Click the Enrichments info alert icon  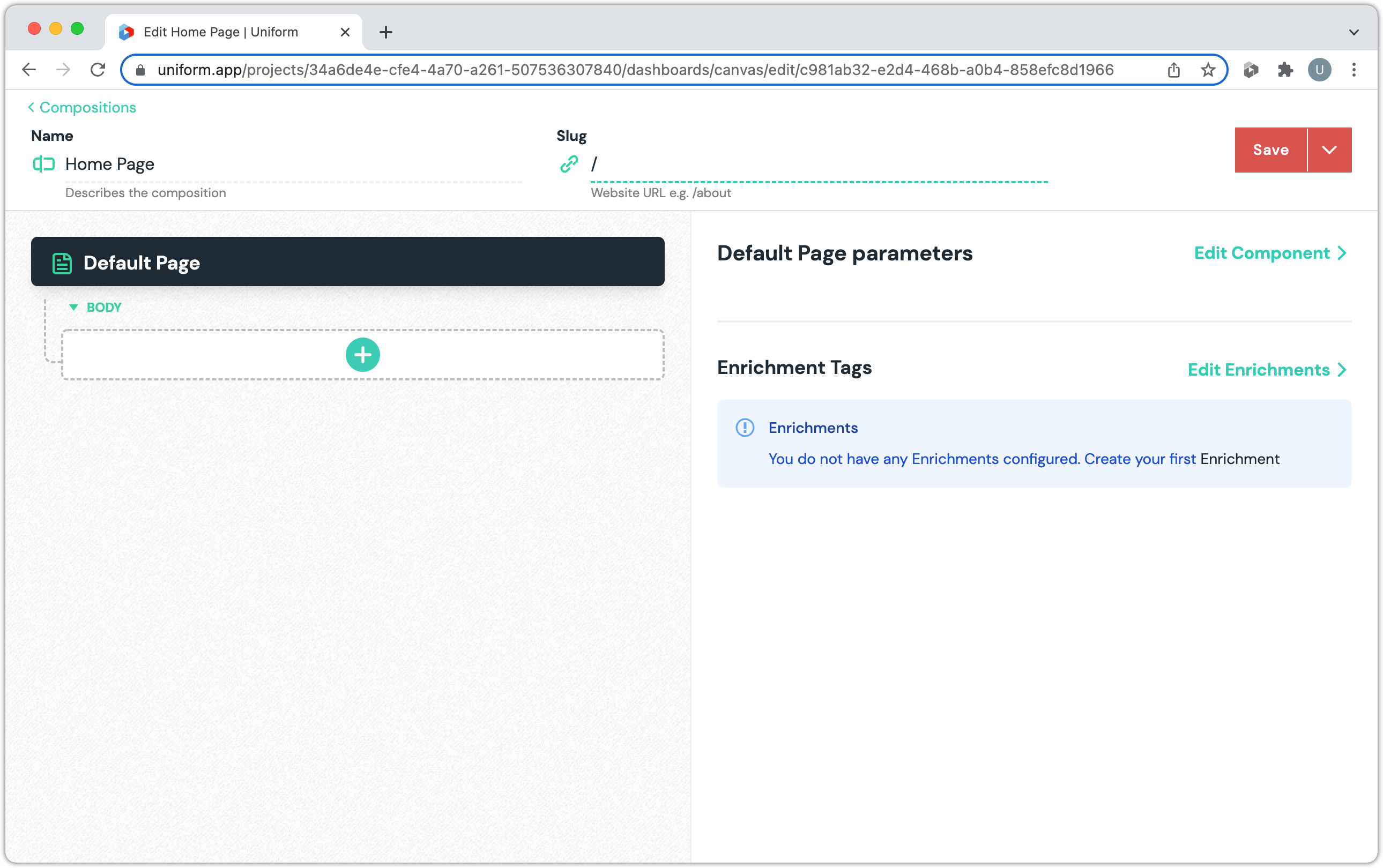745,428
